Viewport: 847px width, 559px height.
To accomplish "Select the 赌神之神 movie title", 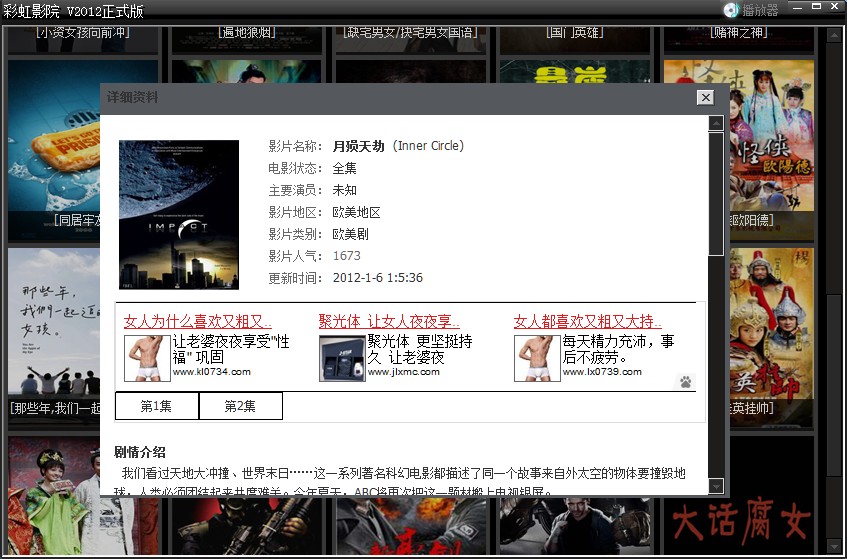I will (738, 32).
